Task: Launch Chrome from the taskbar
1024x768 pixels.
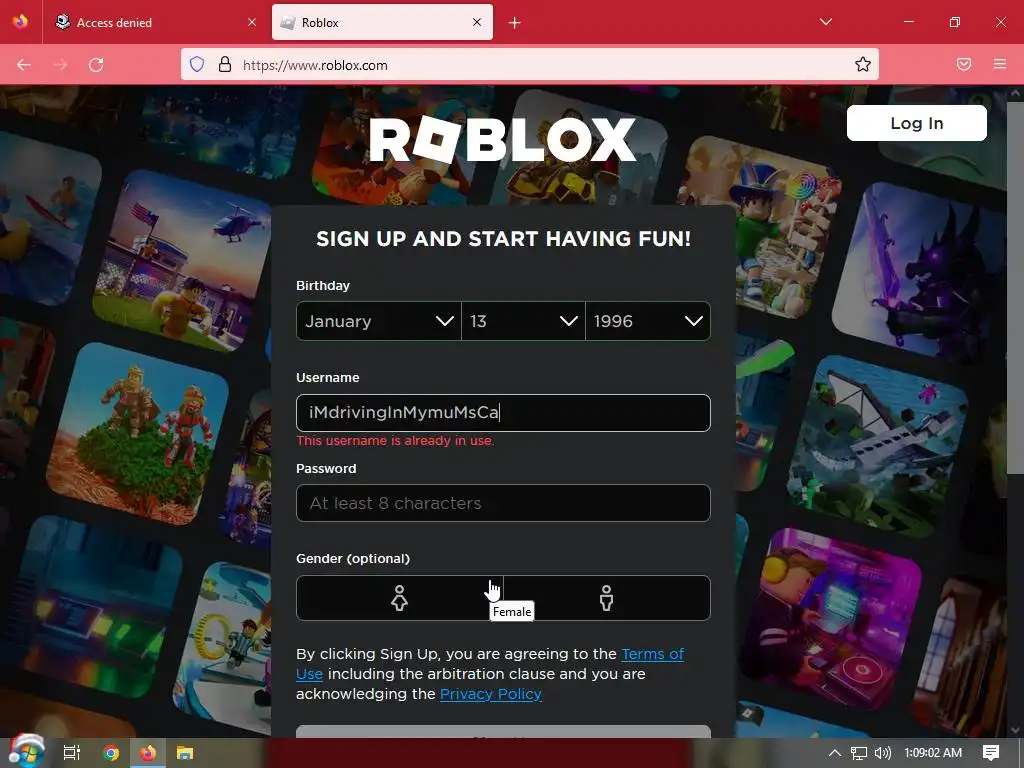Action: 111,753
